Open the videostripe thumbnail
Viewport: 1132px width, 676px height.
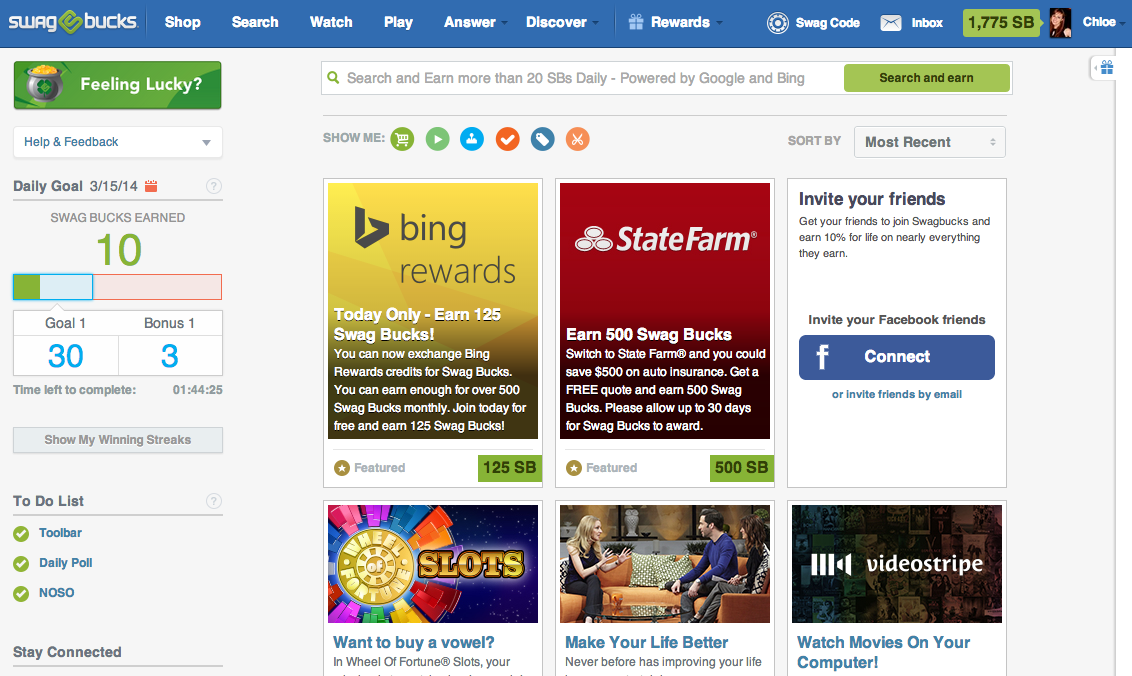point(897,564)
